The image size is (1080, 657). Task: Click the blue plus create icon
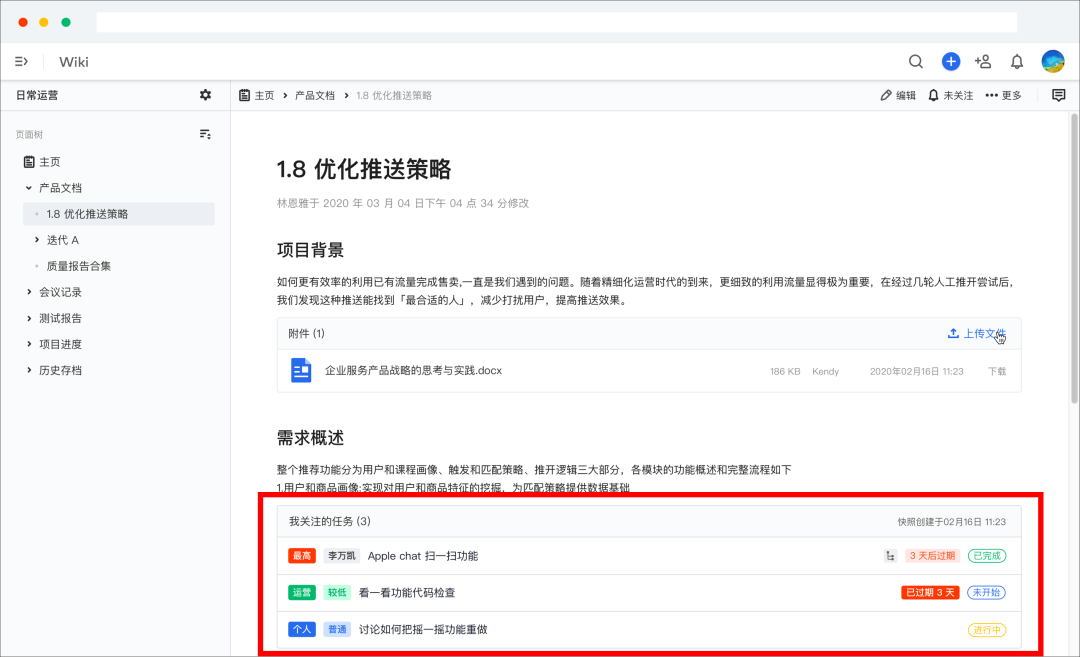tap(950, 61)
